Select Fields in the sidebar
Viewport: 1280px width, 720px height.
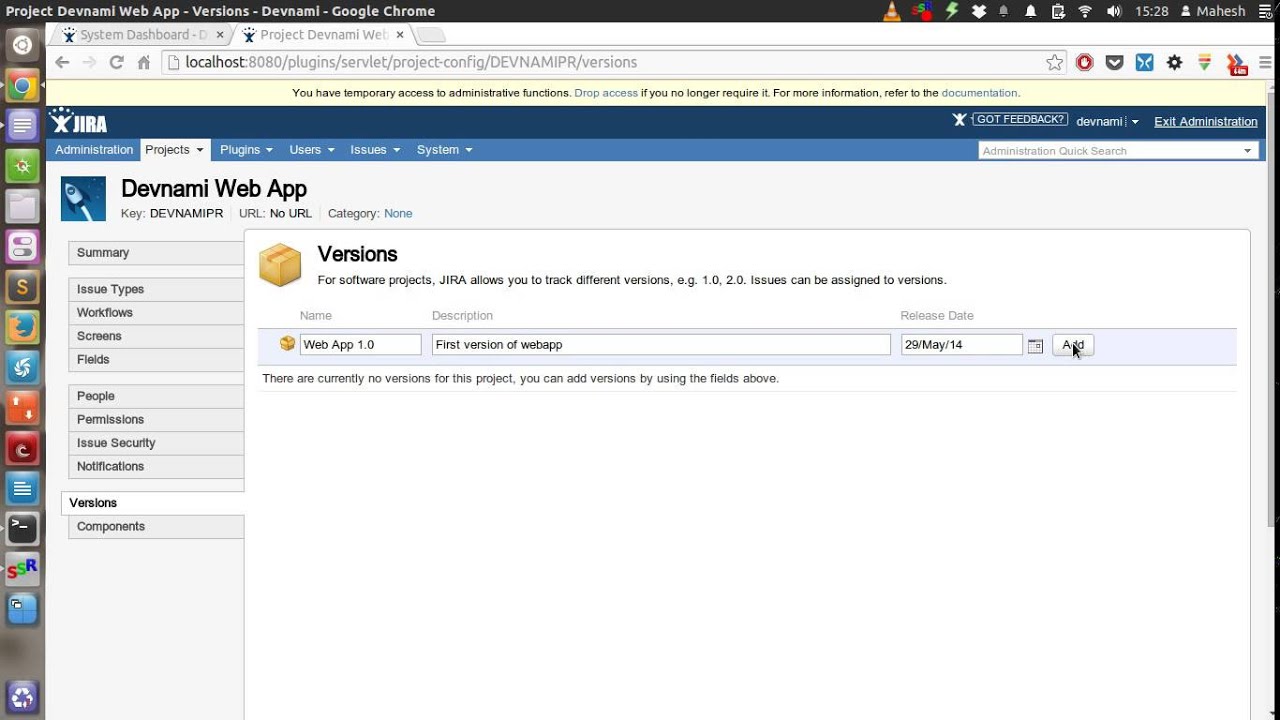tap(156, 360)
